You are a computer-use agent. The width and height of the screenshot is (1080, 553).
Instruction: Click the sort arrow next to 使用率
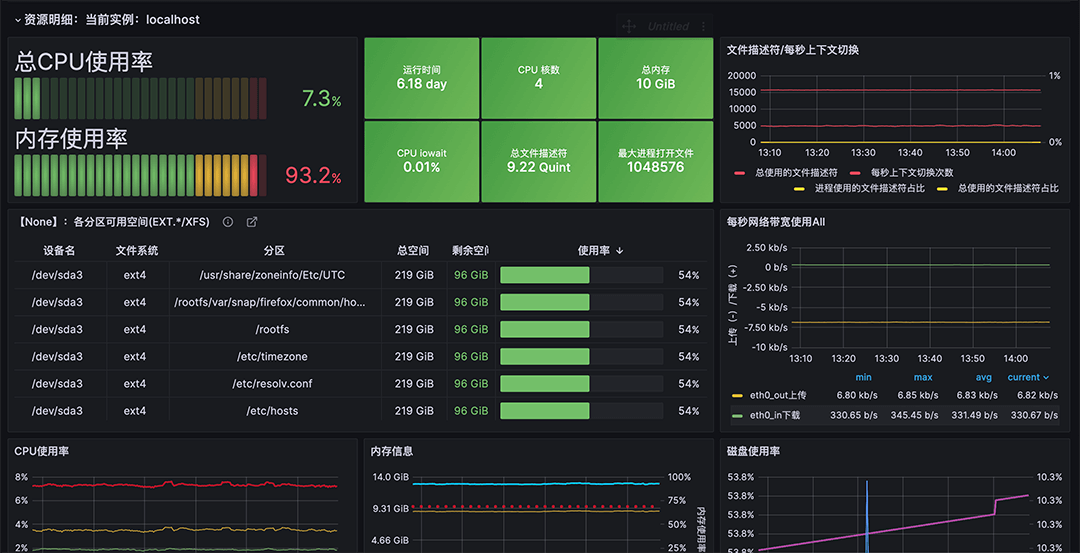(619, 251)
